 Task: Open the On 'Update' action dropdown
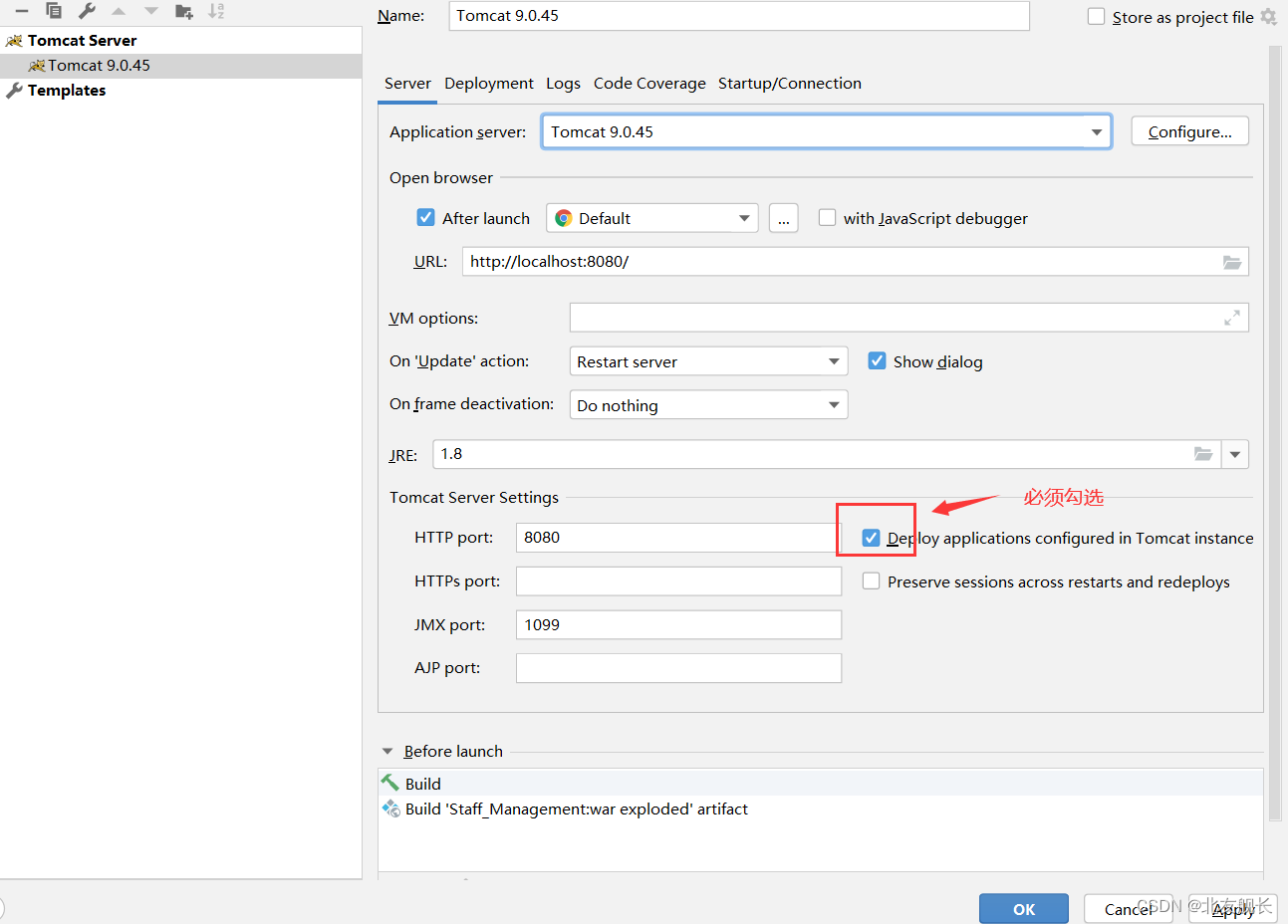tap(708, 361)
